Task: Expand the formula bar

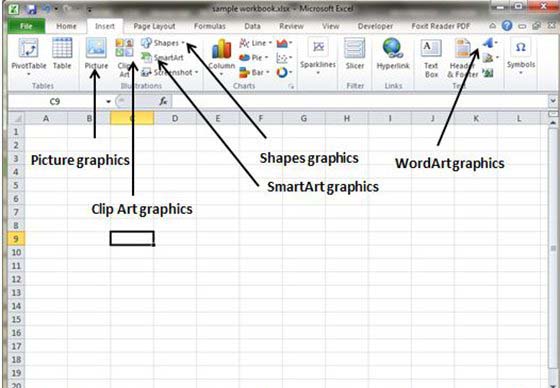Action: [553, 101]
